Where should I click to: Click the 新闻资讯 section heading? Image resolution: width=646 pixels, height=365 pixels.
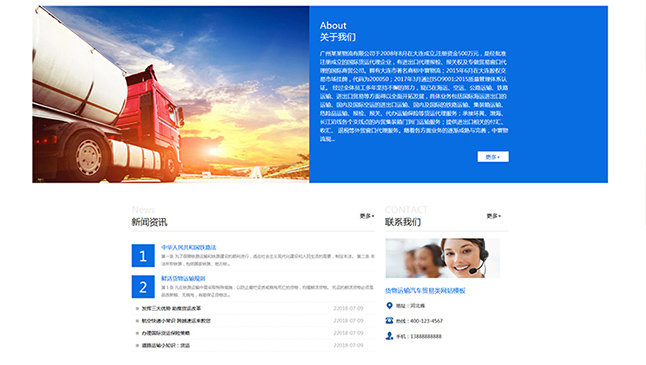coord(149,222)
